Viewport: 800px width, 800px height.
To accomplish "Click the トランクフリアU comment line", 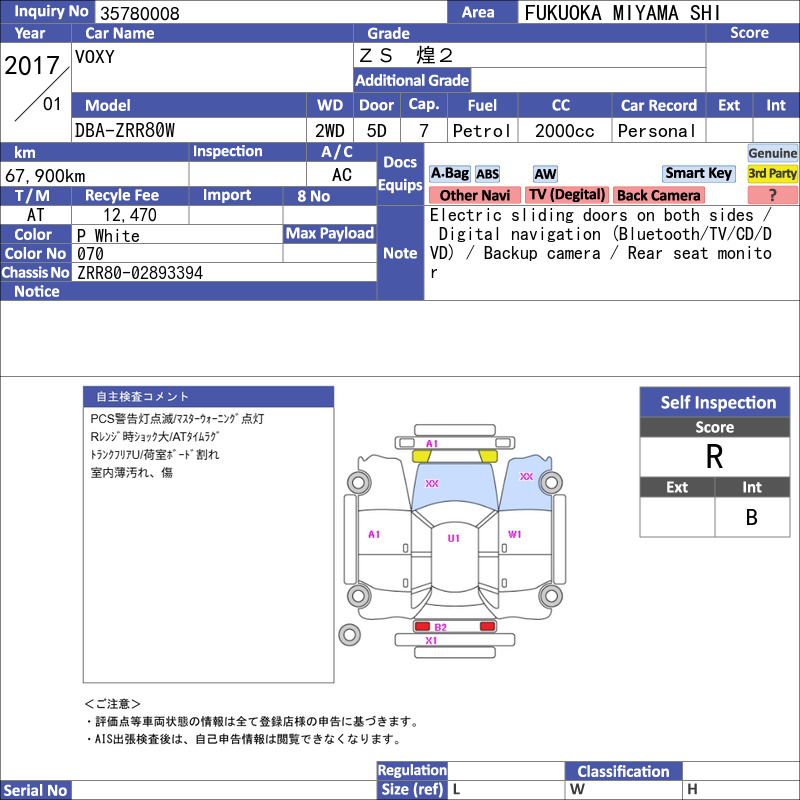I will [x=155, y=455].
